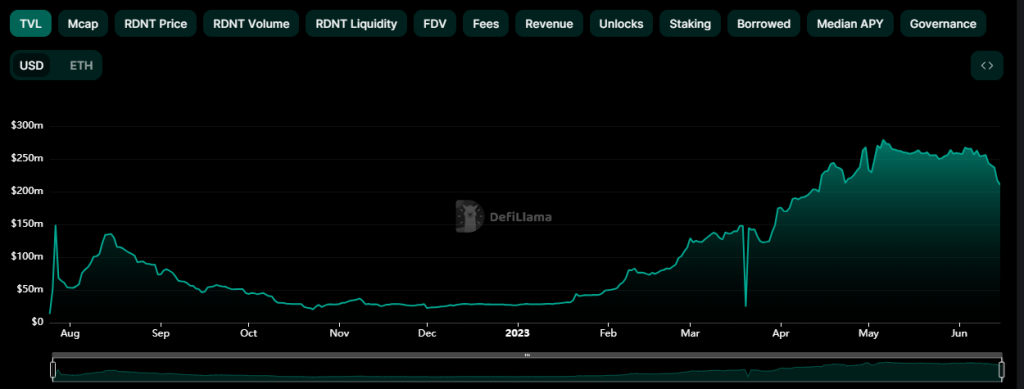Switch denomination to USD
This screenshot has height=389, width=1024.
click(x=31, y=65)
